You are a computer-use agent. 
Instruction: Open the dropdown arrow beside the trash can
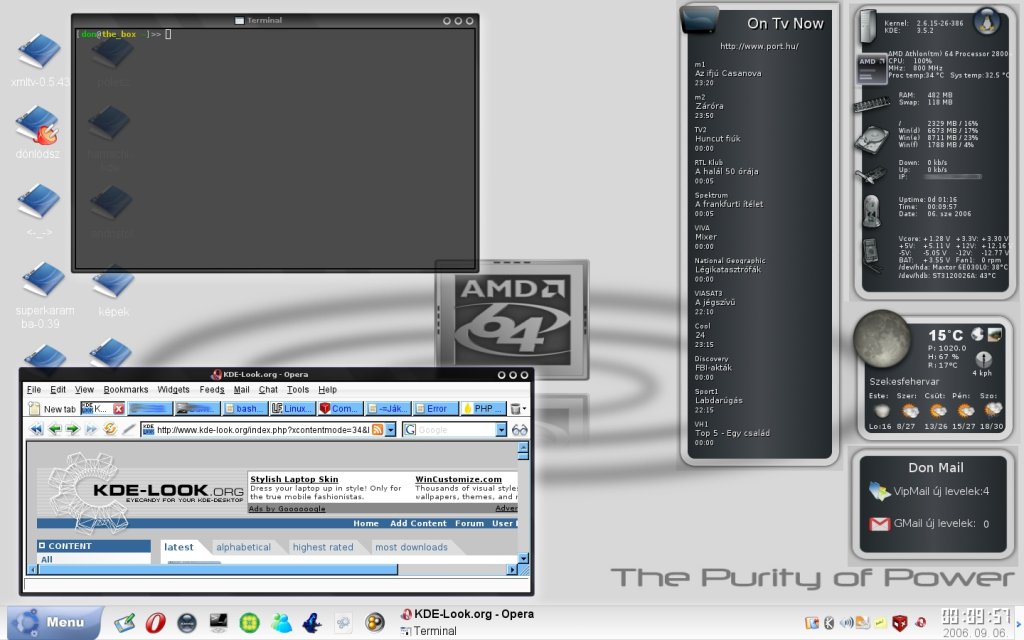[524, 409]
